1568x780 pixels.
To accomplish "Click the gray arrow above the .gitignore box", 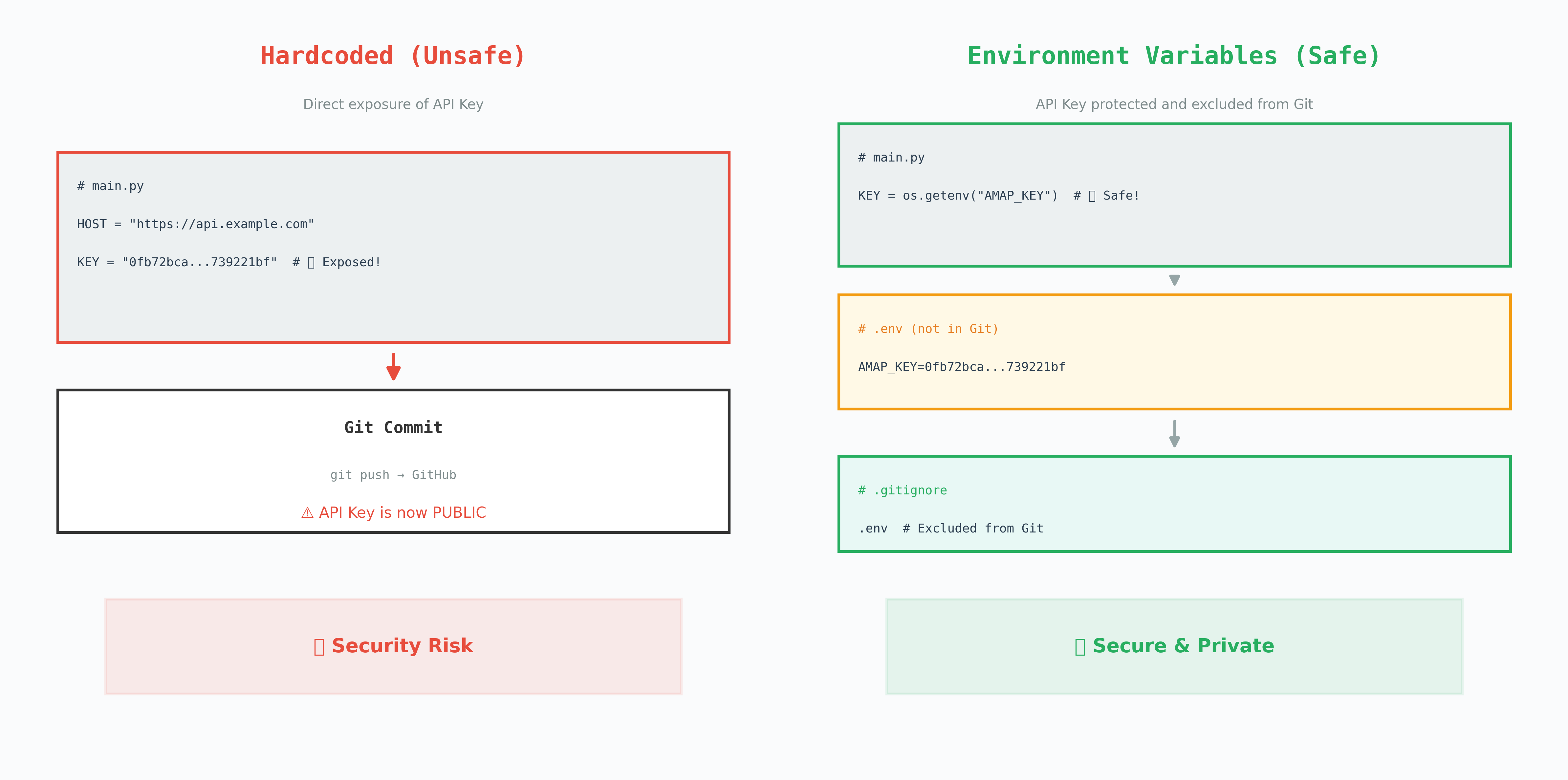I will (1174, 434).
